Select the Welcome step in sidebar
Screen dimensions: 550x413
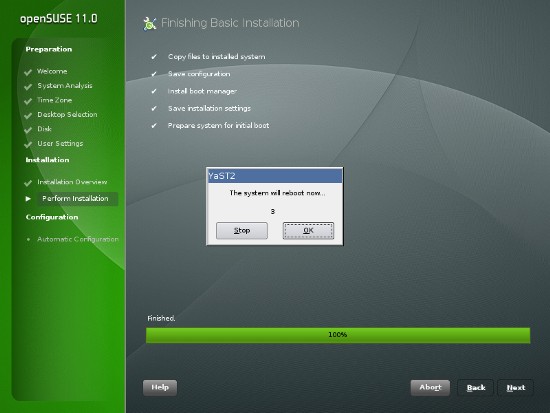(x=52, y=71)
